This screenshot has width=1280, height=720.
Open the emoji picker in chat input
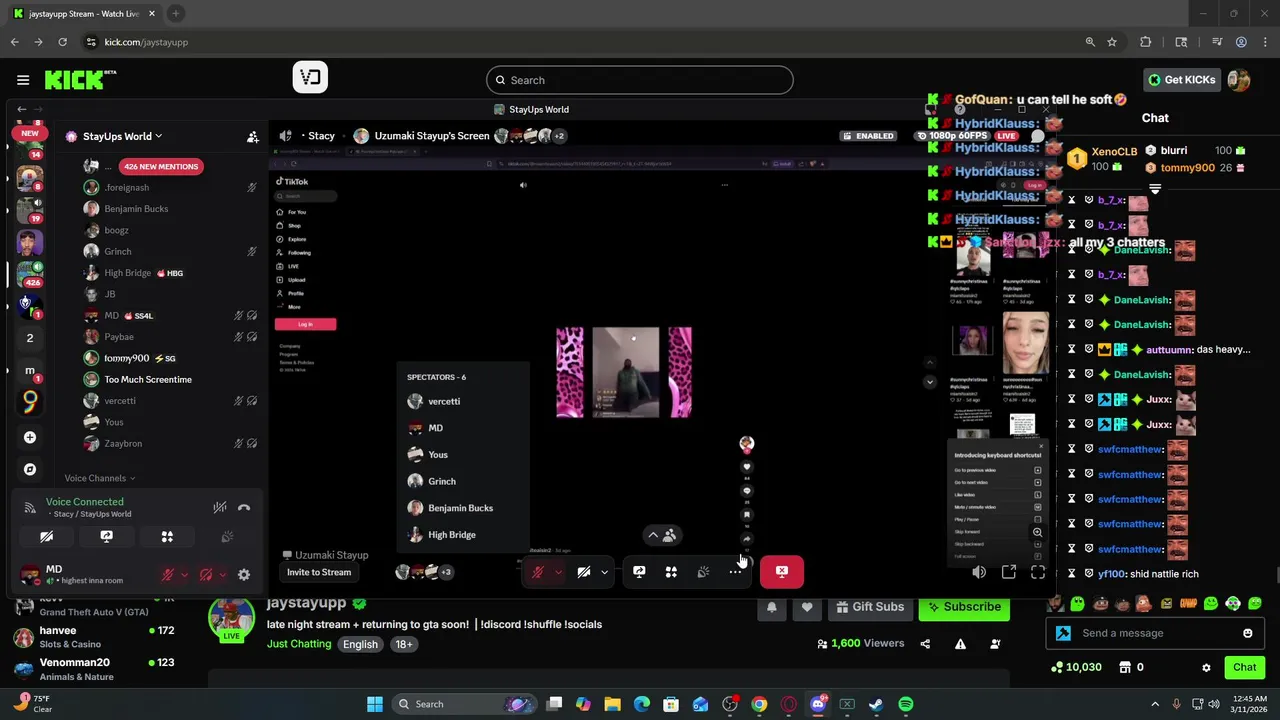1247,633
